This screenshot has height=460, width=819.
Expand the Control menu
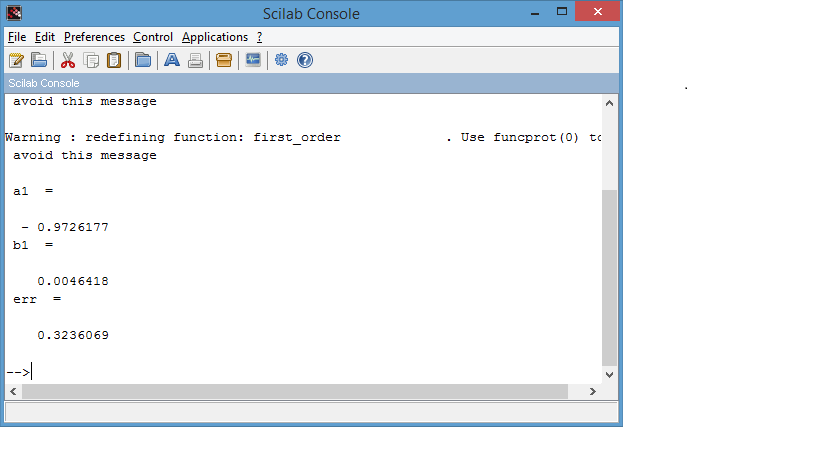pos(153,37)
